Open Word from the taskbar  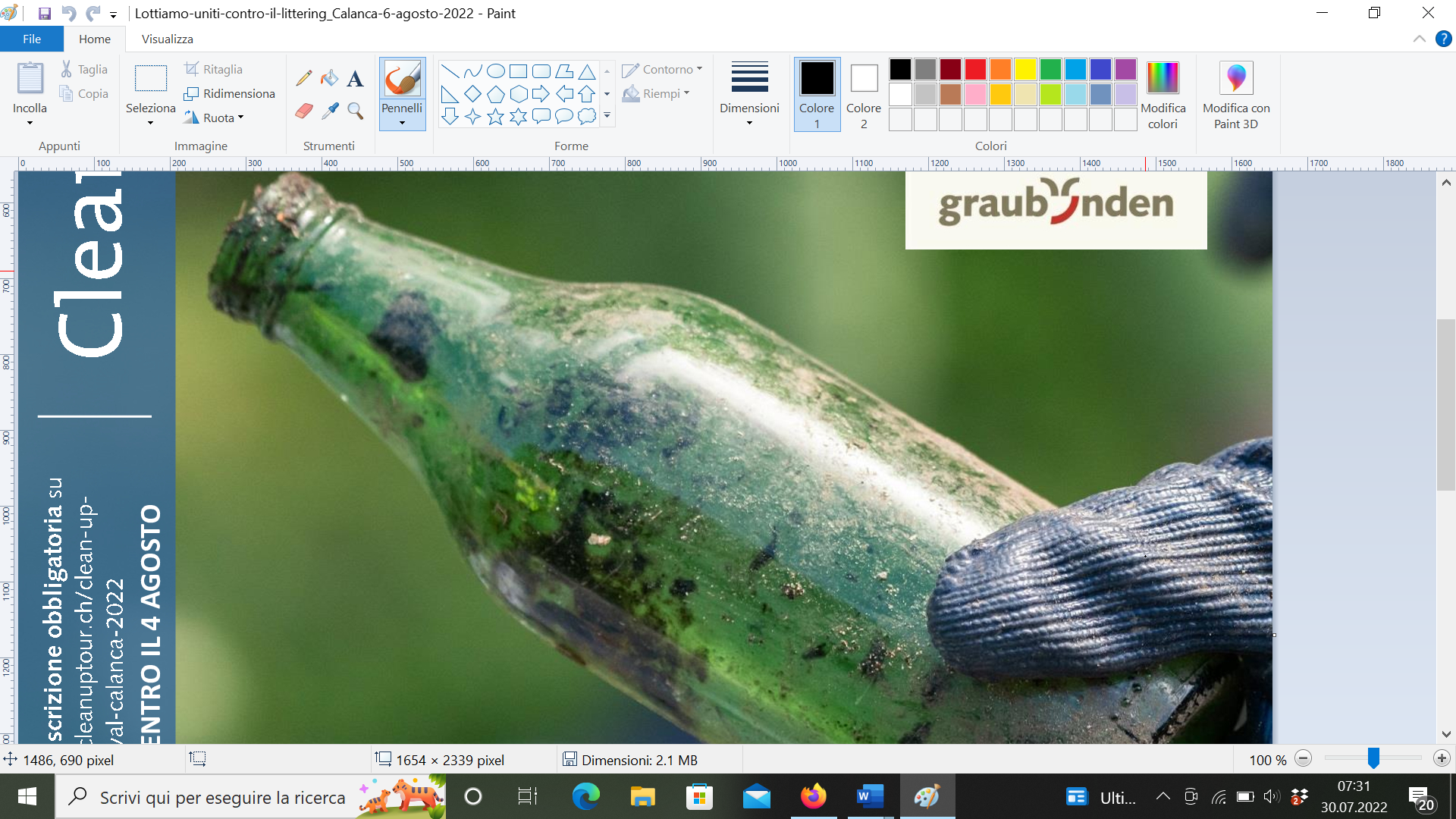pos(870,797)
